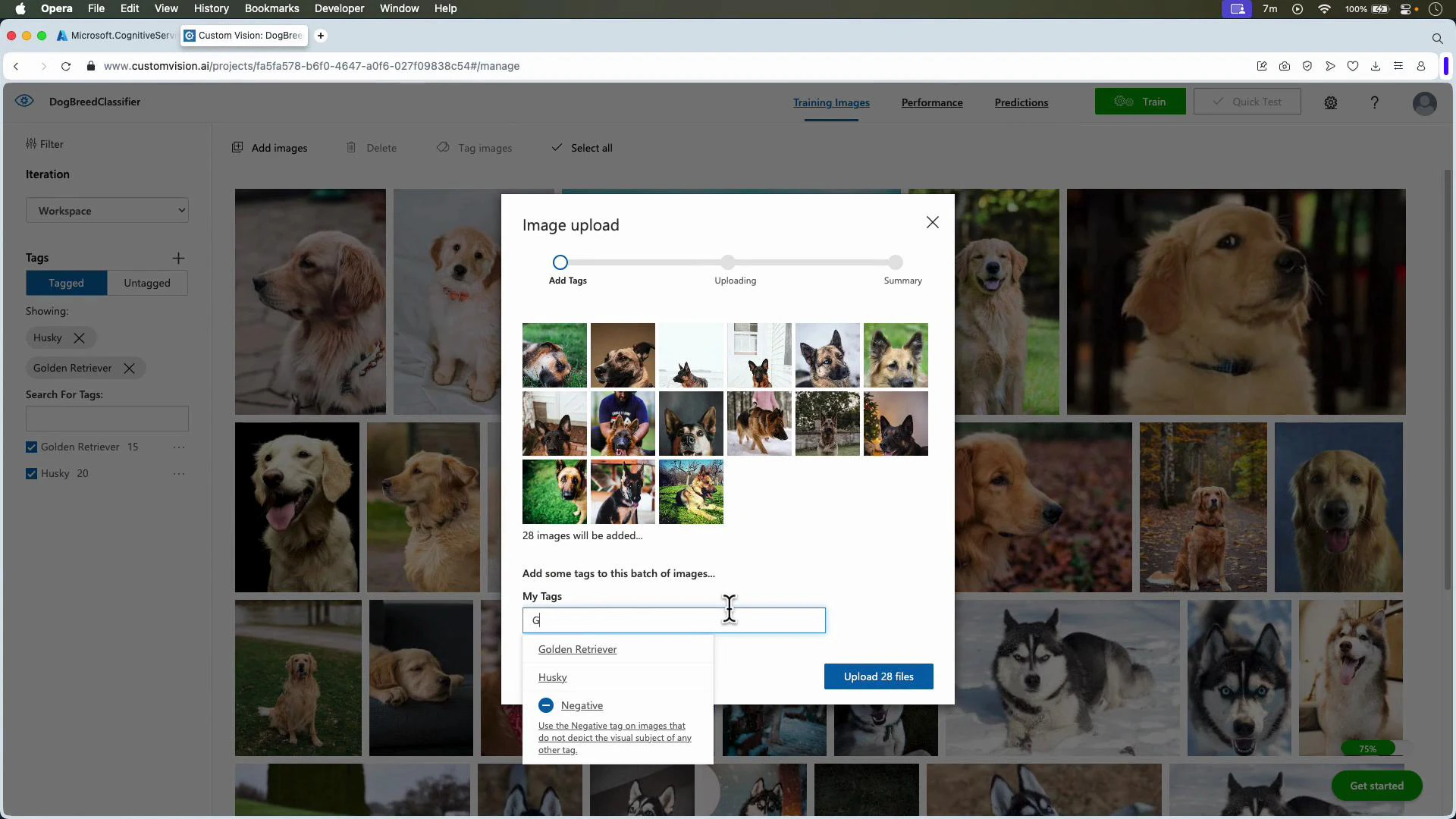The height and width of the screenshot is (819, 1456).
Task: Remove the Golden Retriever filter chip
Action: pyautogui.click(x=129, y=368)
